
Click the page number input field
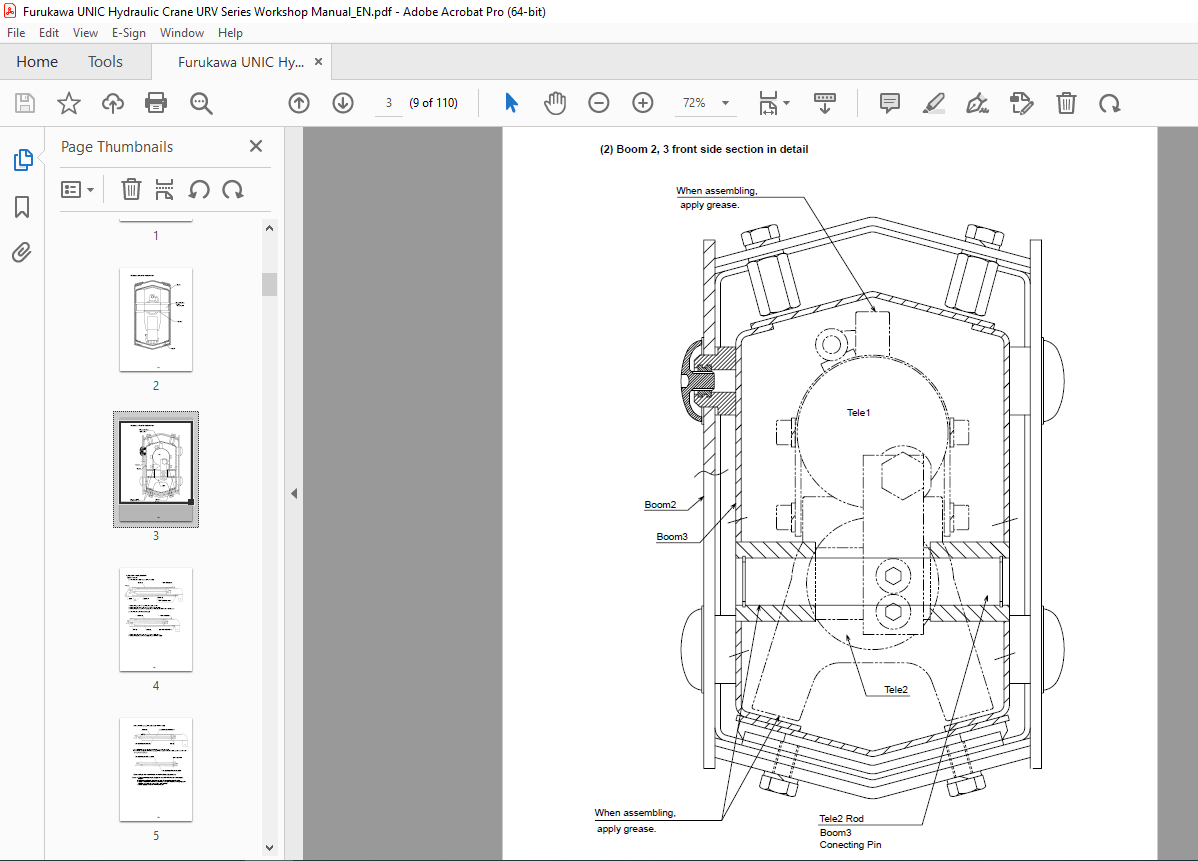click(x=389, y=103)
